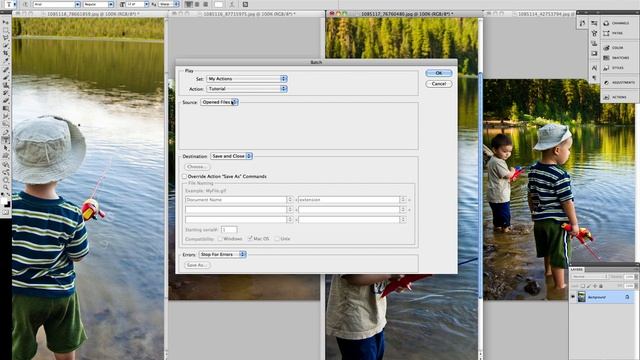
Task: Toggle lock position in Layers panel
Action: [595, 286]
